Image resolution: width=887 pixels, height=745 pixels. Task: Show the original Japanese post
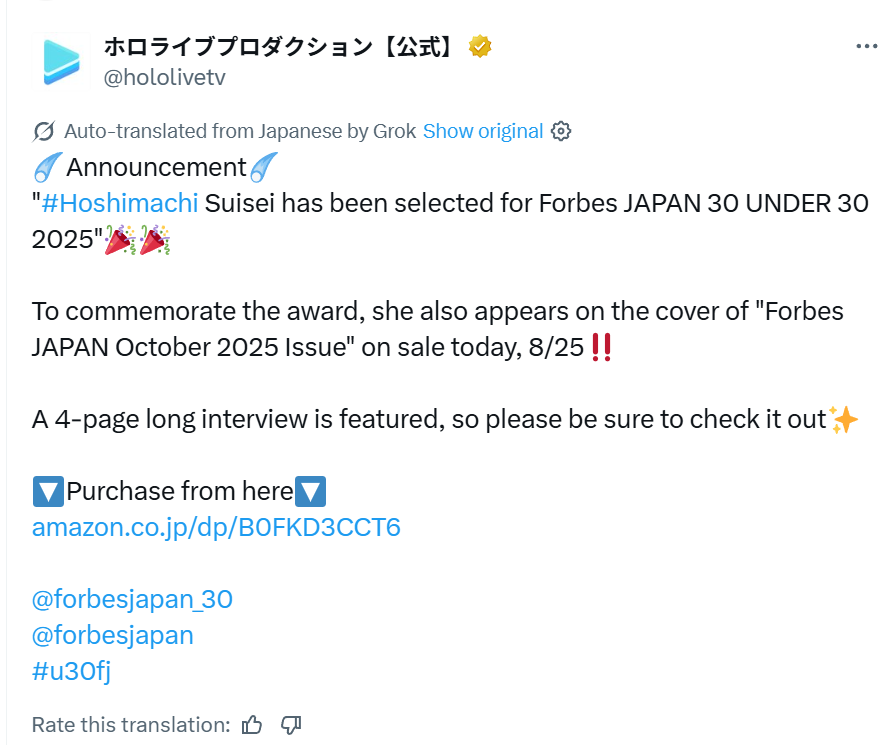[x=483, y=131]
